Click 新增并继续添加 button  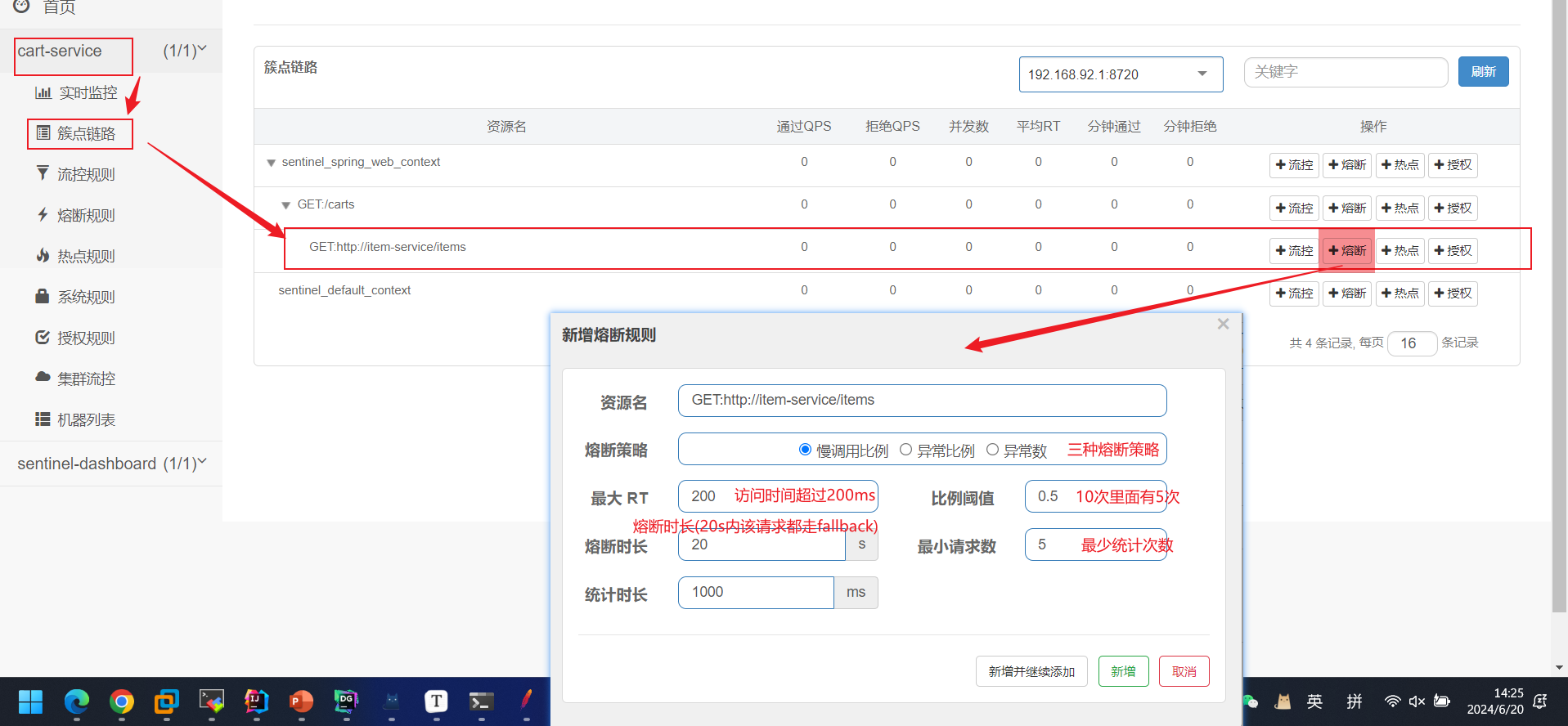1031,671
